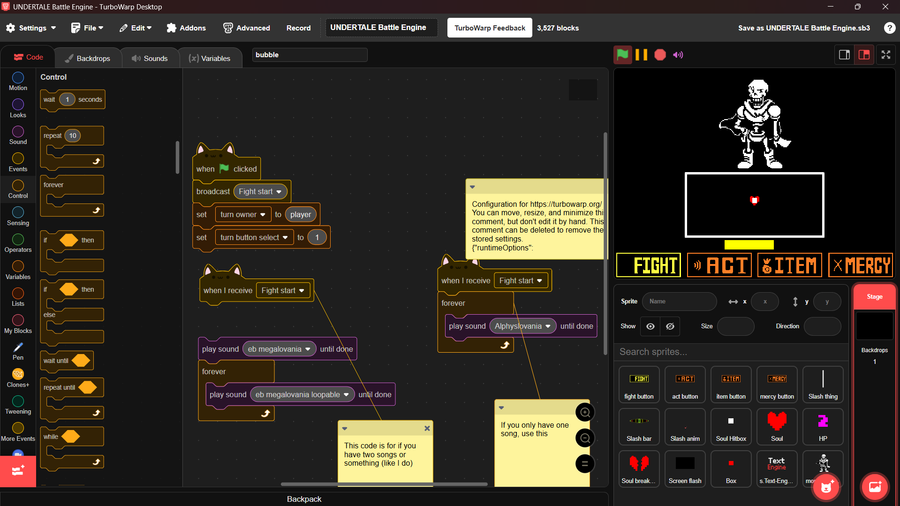Pause the project with pause button
900x506 pixels.
(642, 55)
